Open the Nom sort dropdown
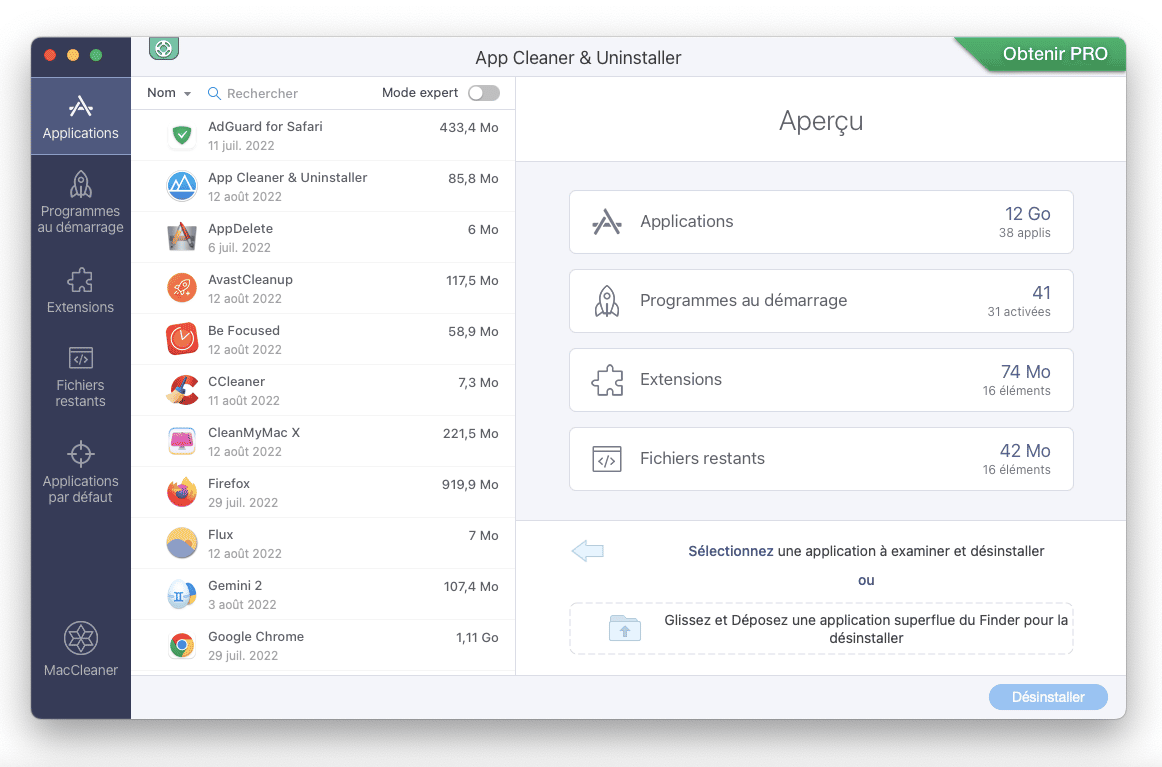This screenshot has width=1162, height=767. pos(168,93)
